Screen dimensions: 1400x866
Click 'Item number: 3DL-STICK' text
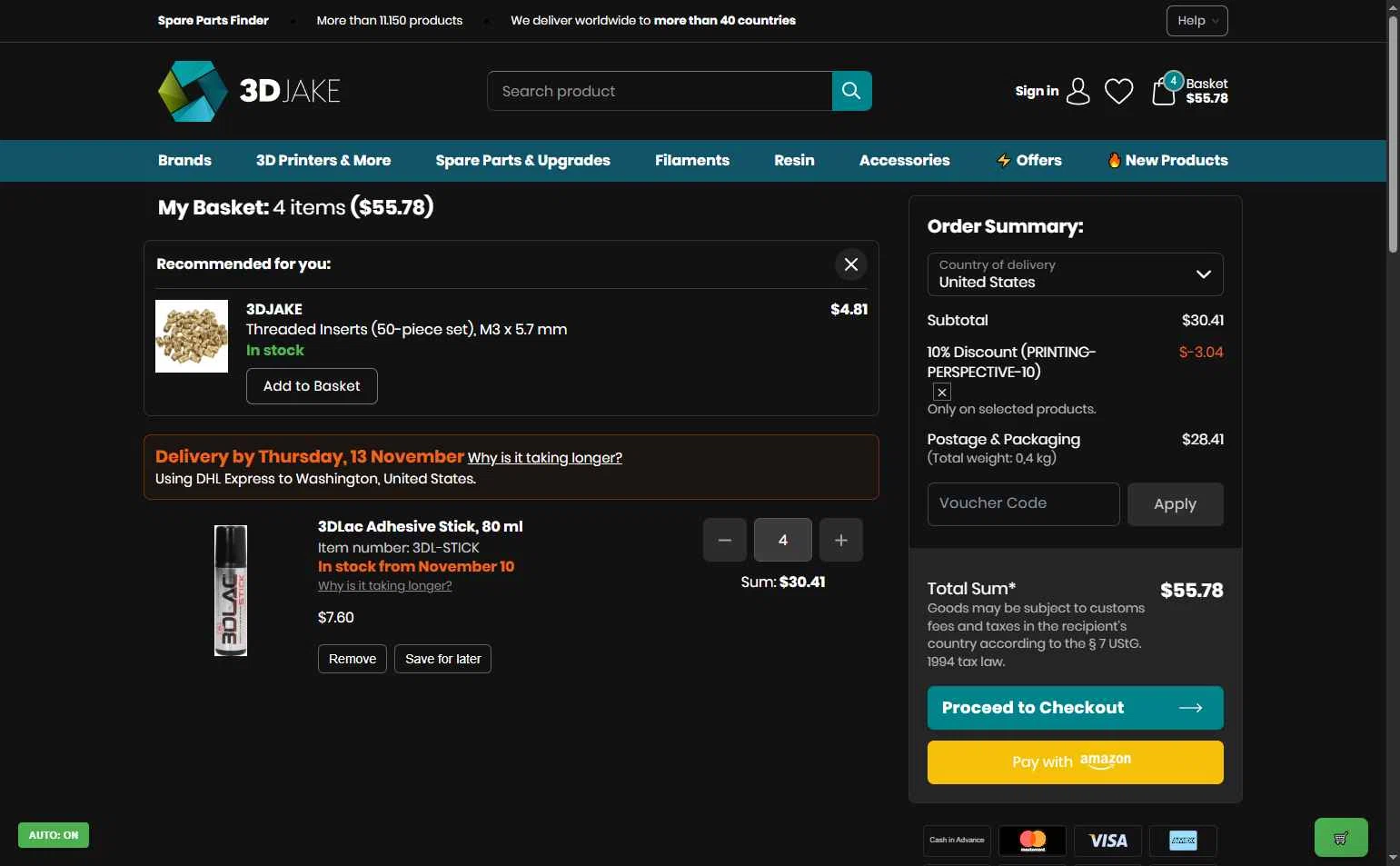[399, 548]
